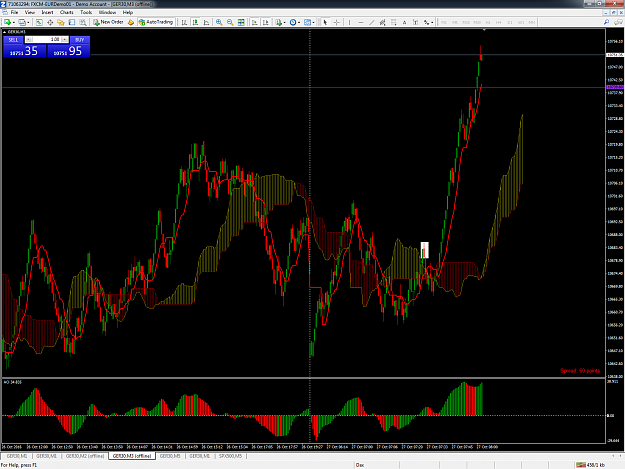Select the equidistant channel tool
Screen dimensions: 625x469
382,22
